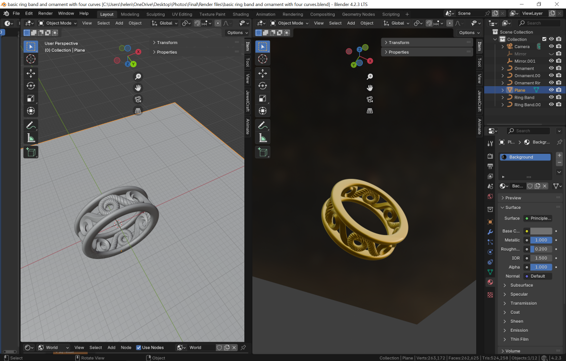Adjust the Metallic value slider
This screenshot has width=566, height=361.
pyautogui.click(x=541, y=240)
